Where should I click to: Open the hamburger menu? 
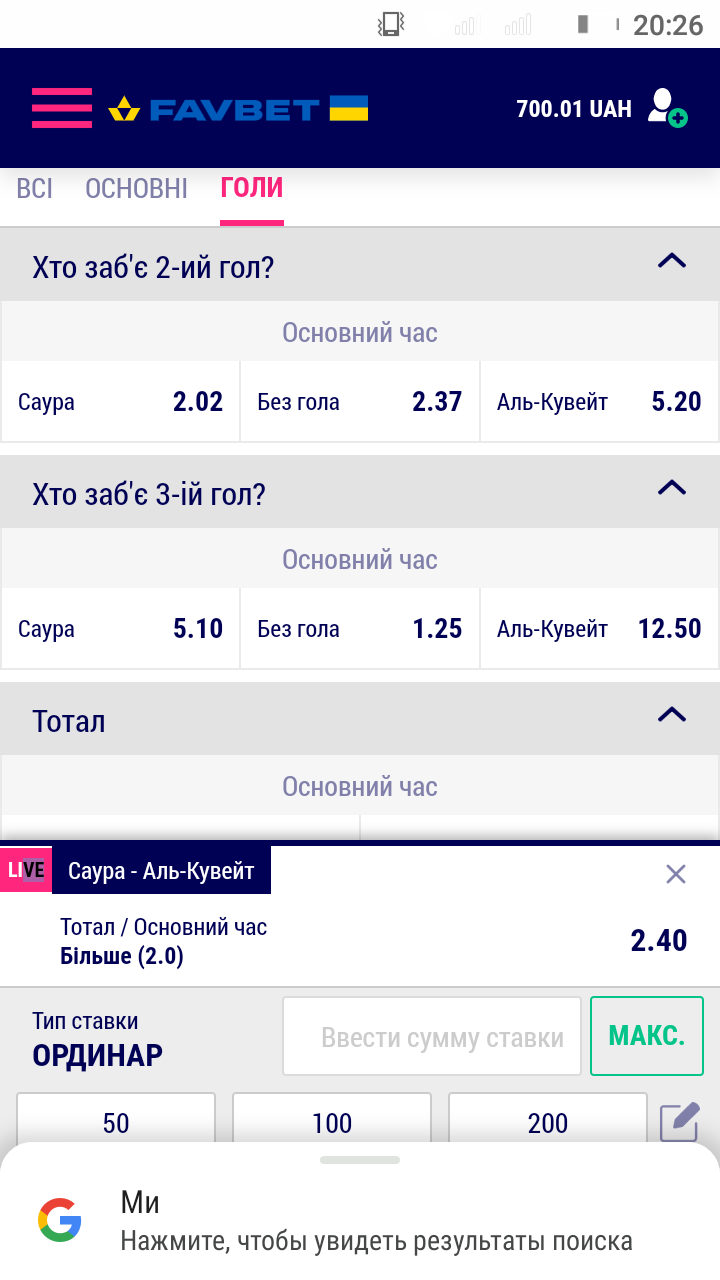click(x=61, y=108)
